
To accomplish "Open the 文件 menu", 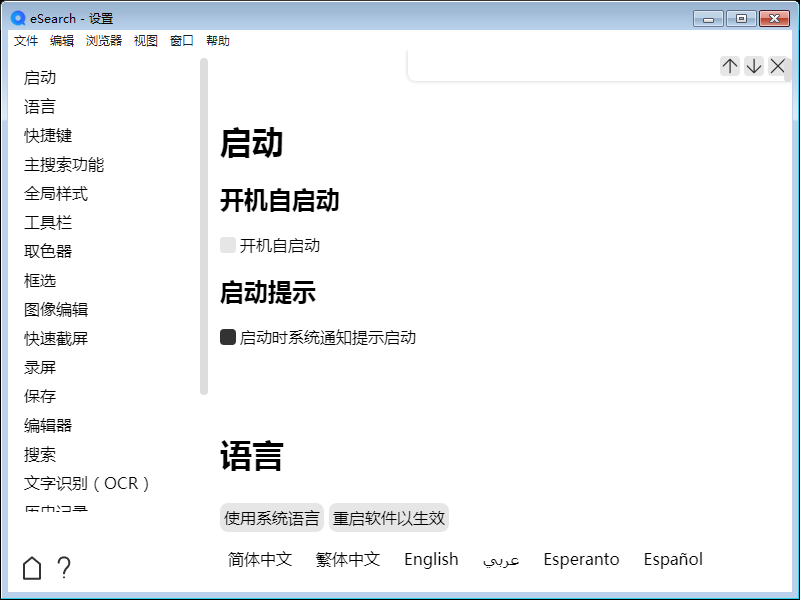I will (26, 40).
